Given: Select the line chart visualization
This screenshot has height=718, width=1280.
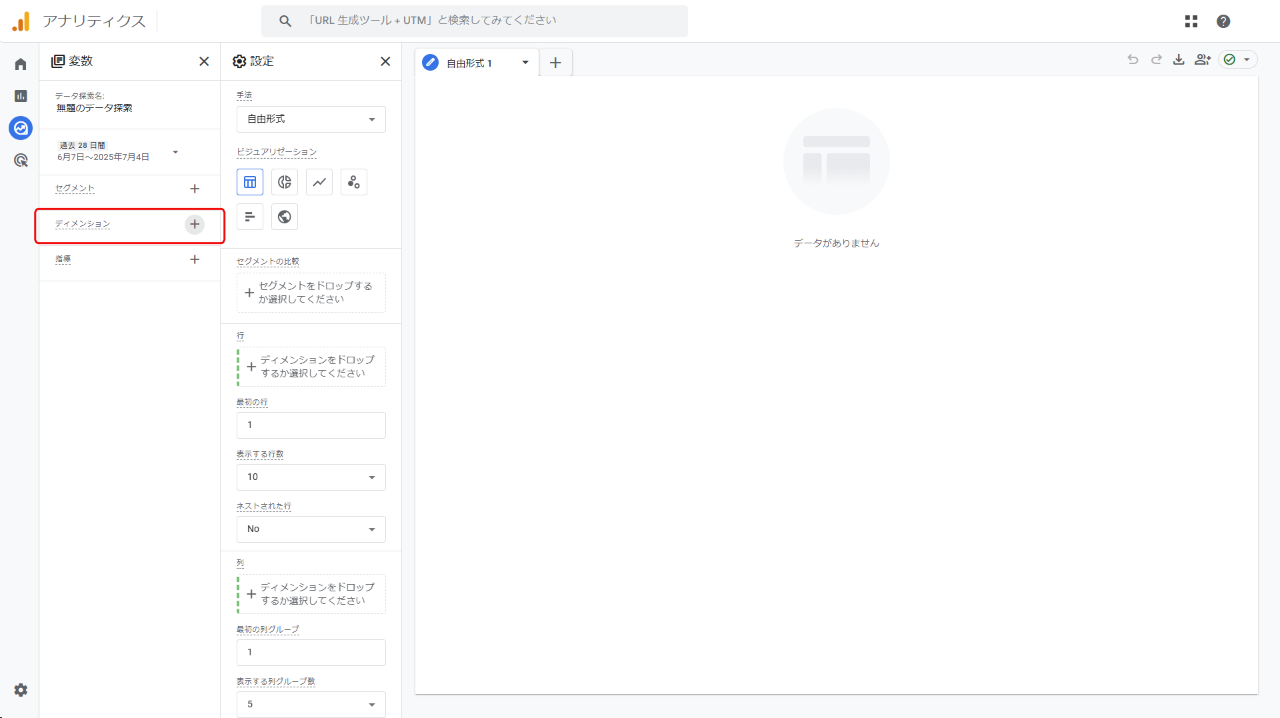Looking at the screenshot, I should tap(319, 182).
